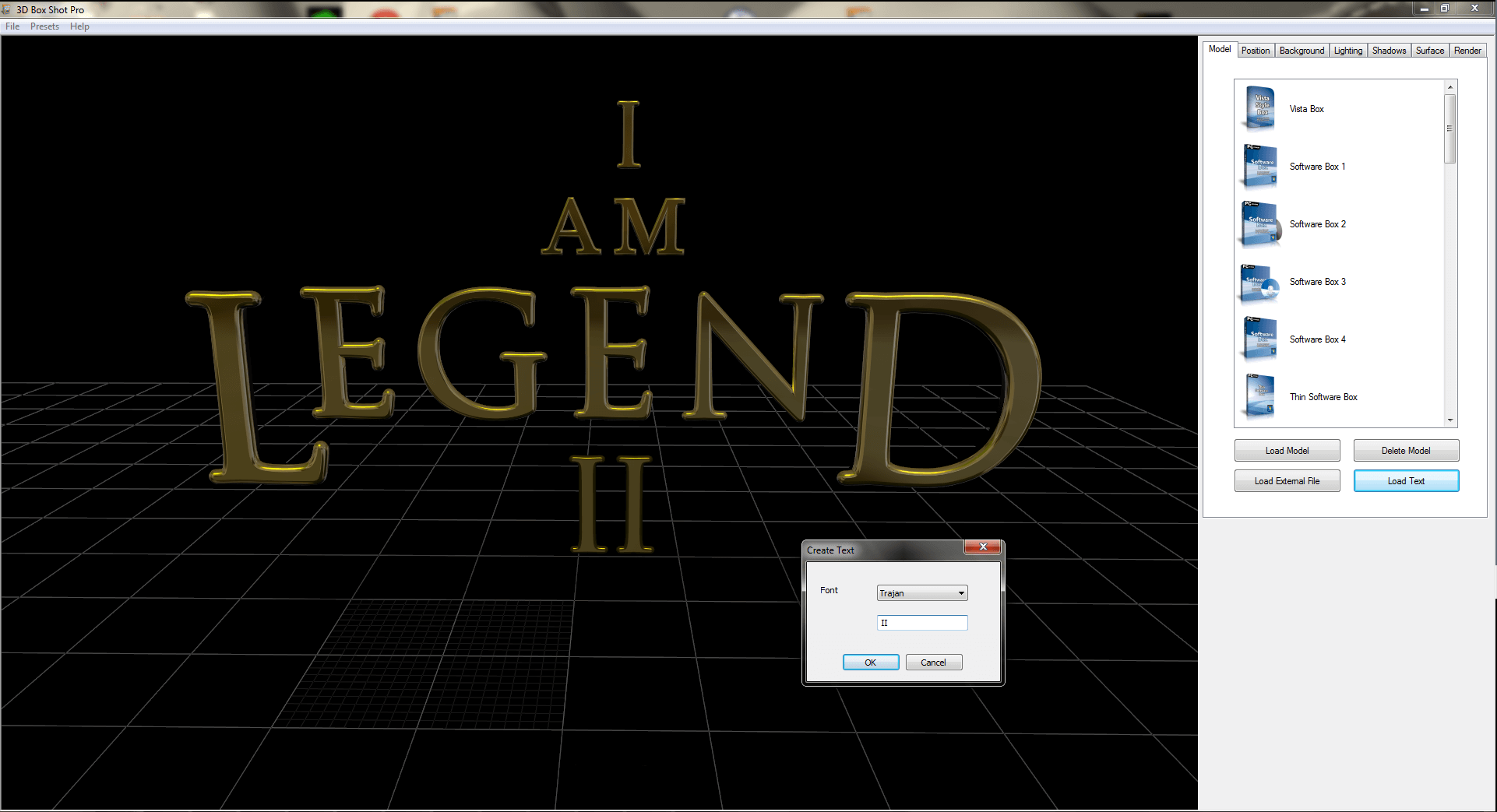Switch to the Lighting tab

[1348, 51]
